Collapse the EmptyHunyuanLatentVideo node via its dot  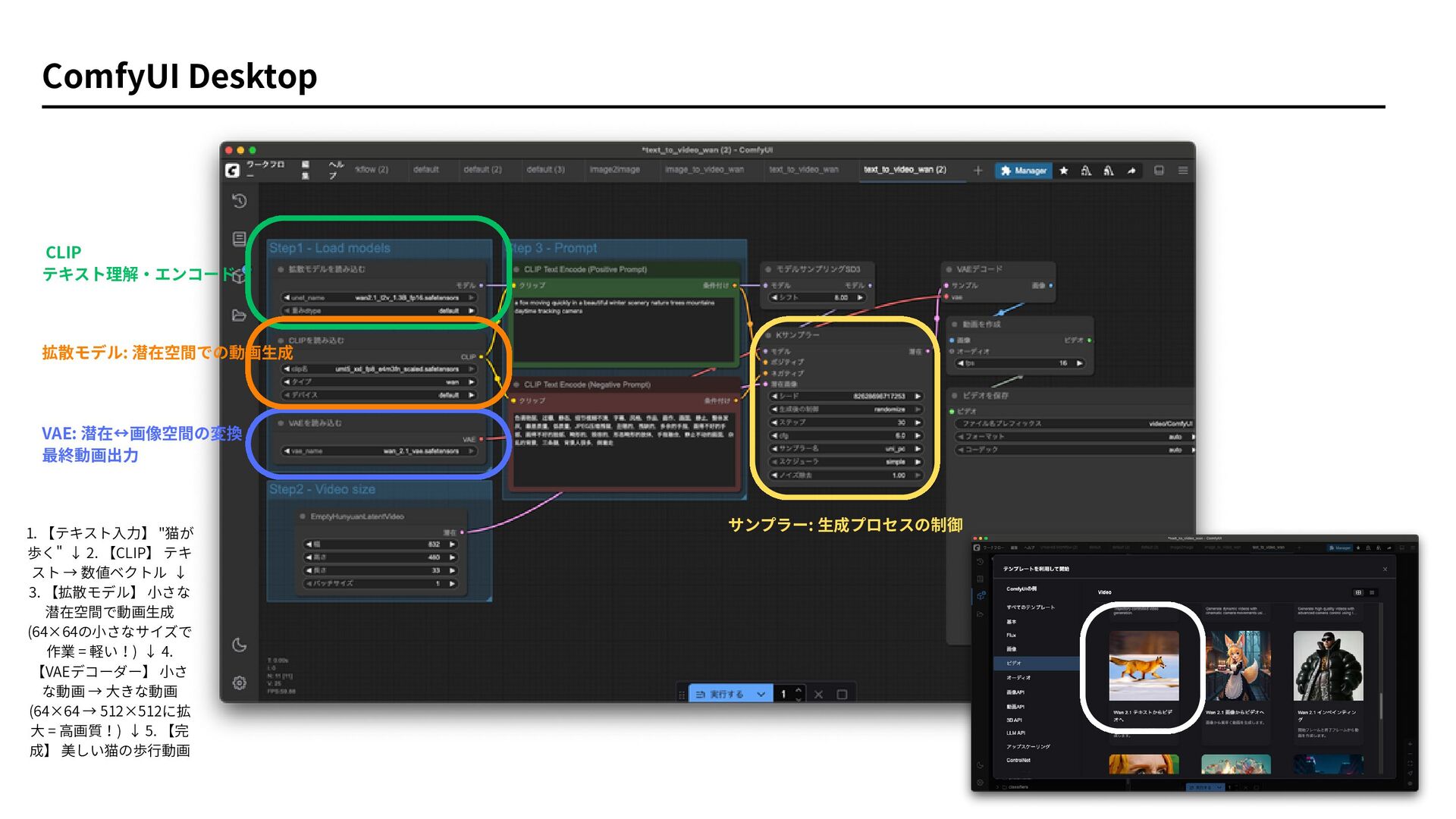point(303,516)
